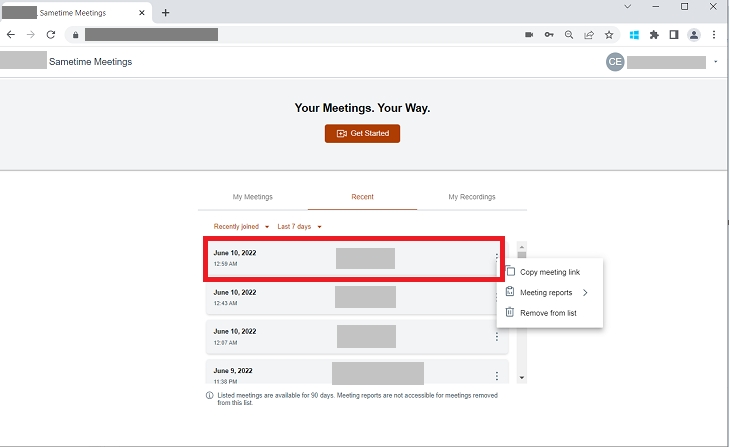
Task: Open three-dot menu for 12:43 AM meeting
Action: click(x=497, y=297)
